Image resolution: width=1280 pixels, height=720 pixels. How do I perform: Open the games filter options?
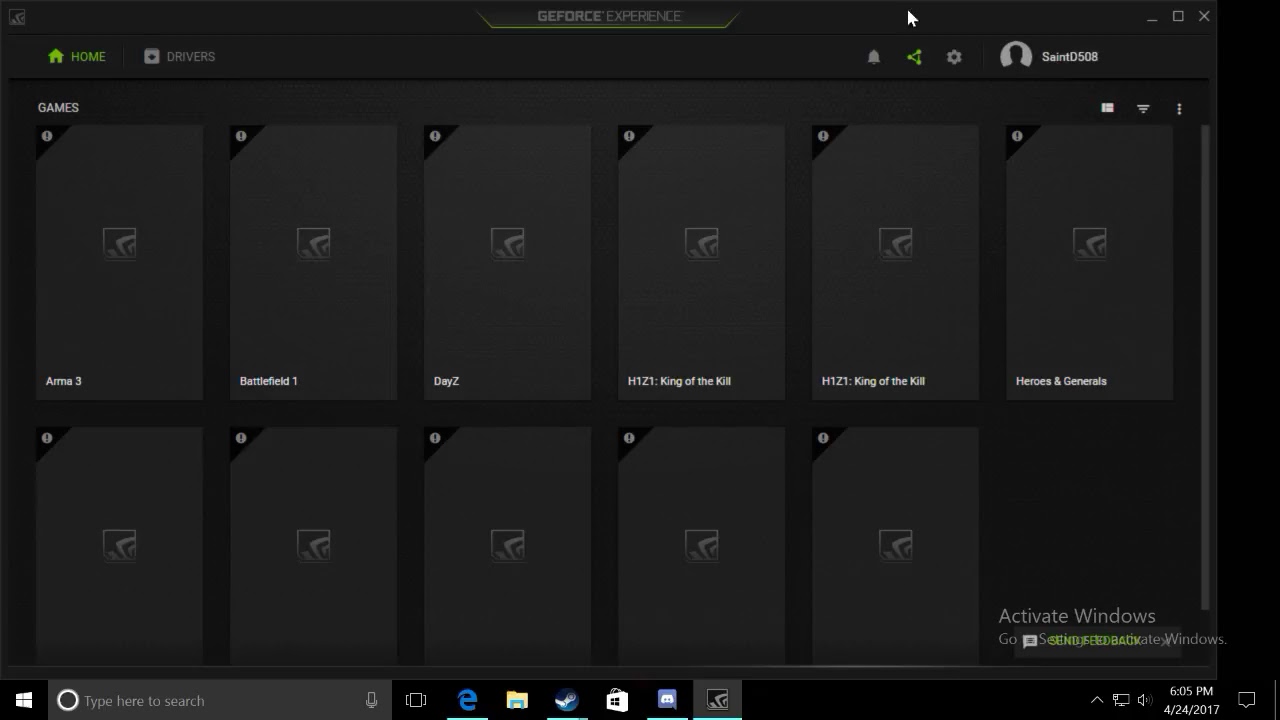pos(1143,108)
